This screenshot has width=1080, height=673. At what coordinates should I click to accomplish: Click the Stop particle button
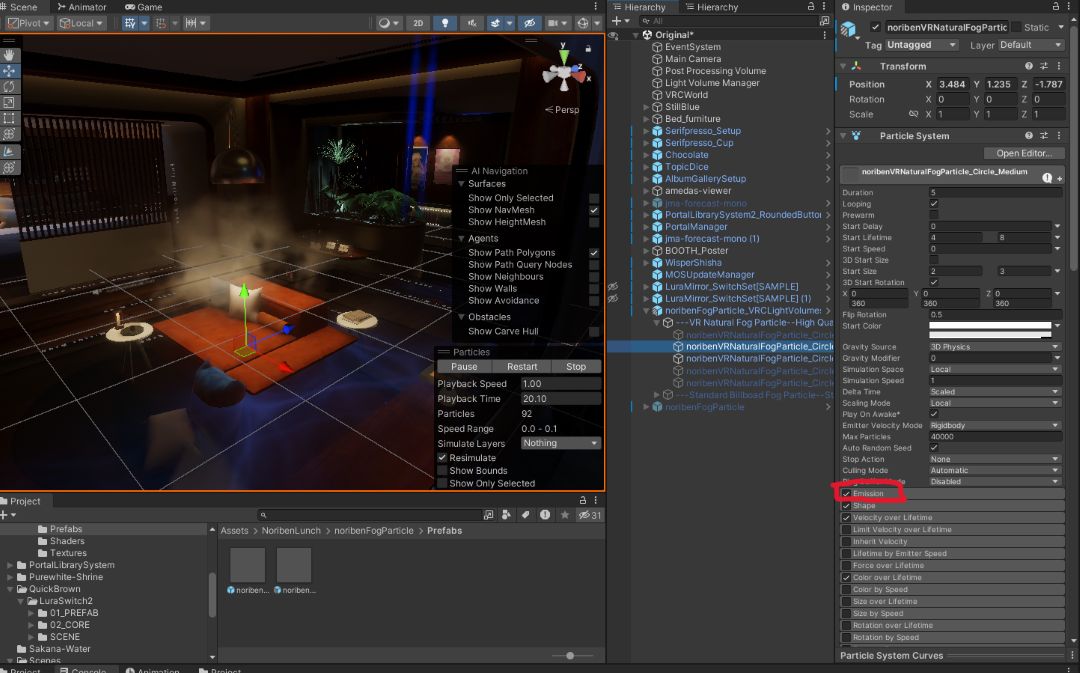(x=576, y=366)
